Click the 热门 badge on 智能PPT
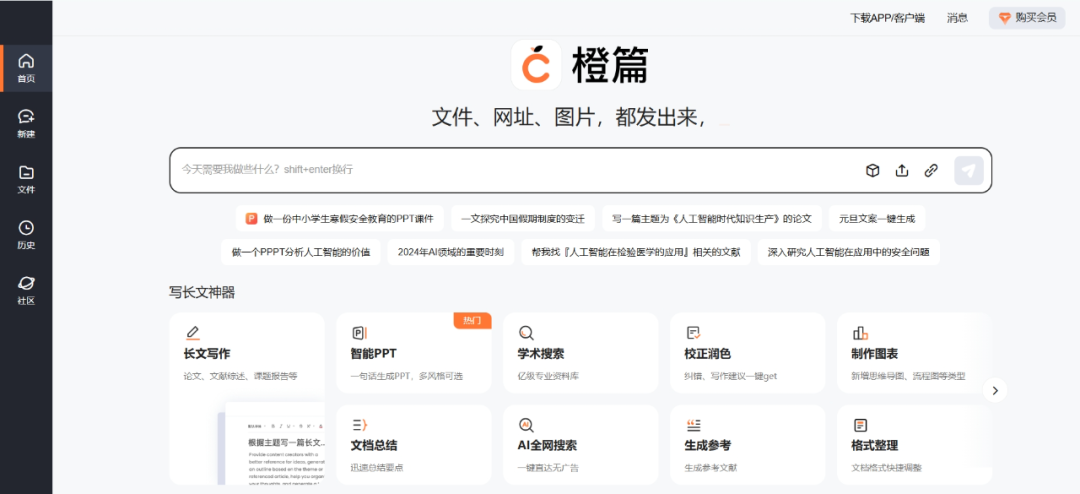This screenshot has width=1080, height=494. 472,320
